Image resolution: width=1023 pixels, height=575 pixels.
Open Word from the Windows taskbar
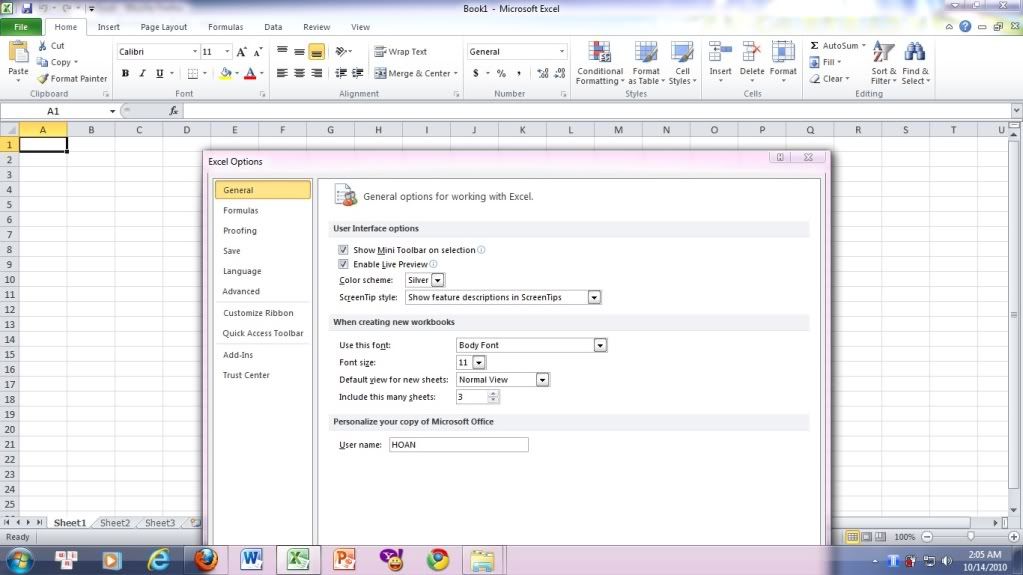(251, 559)
